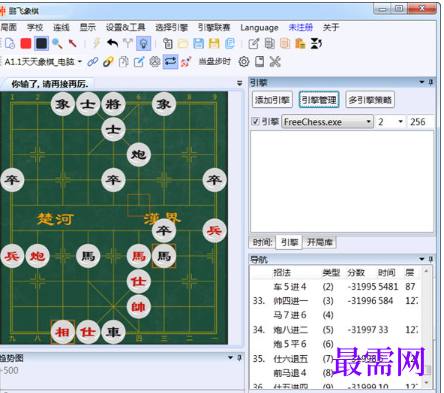Save game with blue floppy icon
This screenshot has height=393, width=444.
[199, 43]
